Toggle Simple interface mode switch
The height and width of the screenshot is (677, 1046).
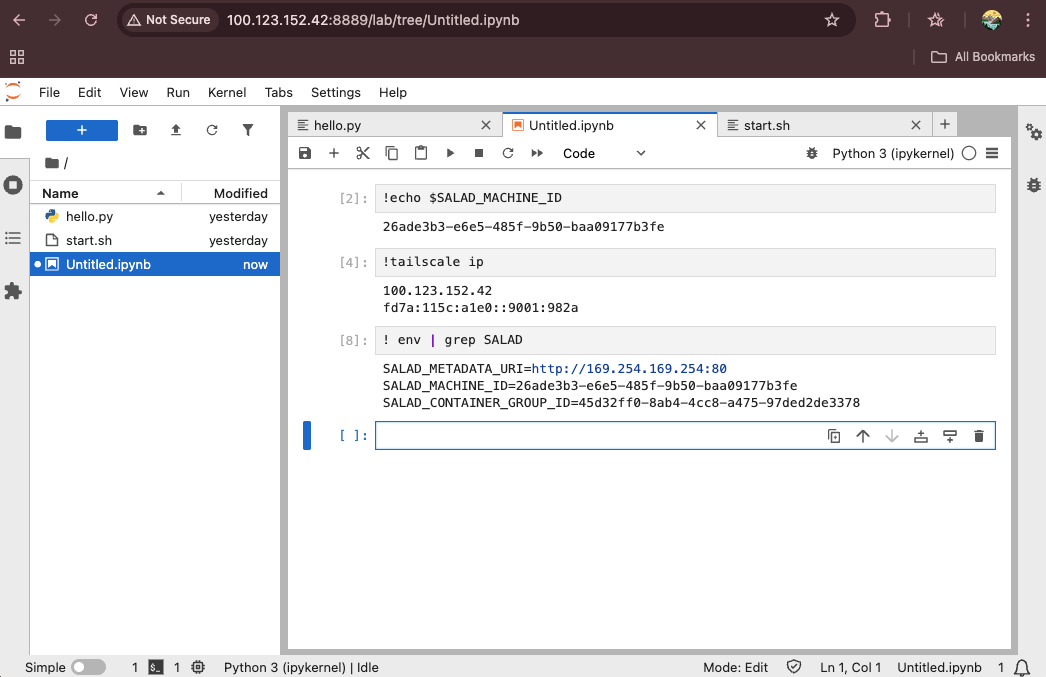(x=88, y=667)
